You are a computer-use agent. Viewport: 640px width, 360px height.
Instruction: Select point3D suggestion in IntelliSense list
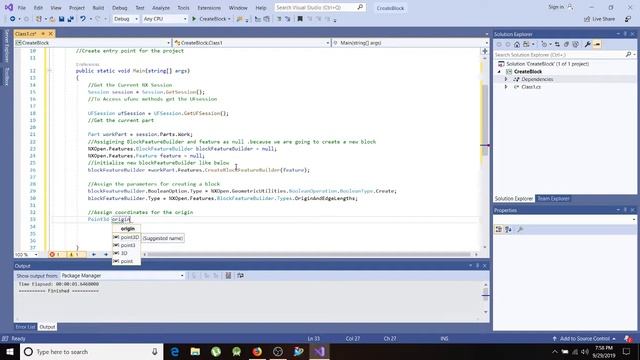click(126, 237)
